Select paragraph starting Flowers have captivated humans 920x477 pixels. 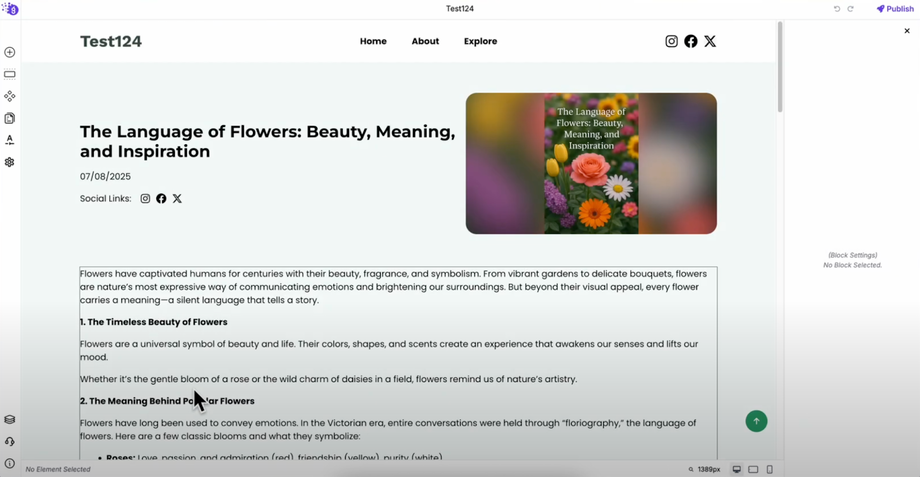tap(394, 287)
